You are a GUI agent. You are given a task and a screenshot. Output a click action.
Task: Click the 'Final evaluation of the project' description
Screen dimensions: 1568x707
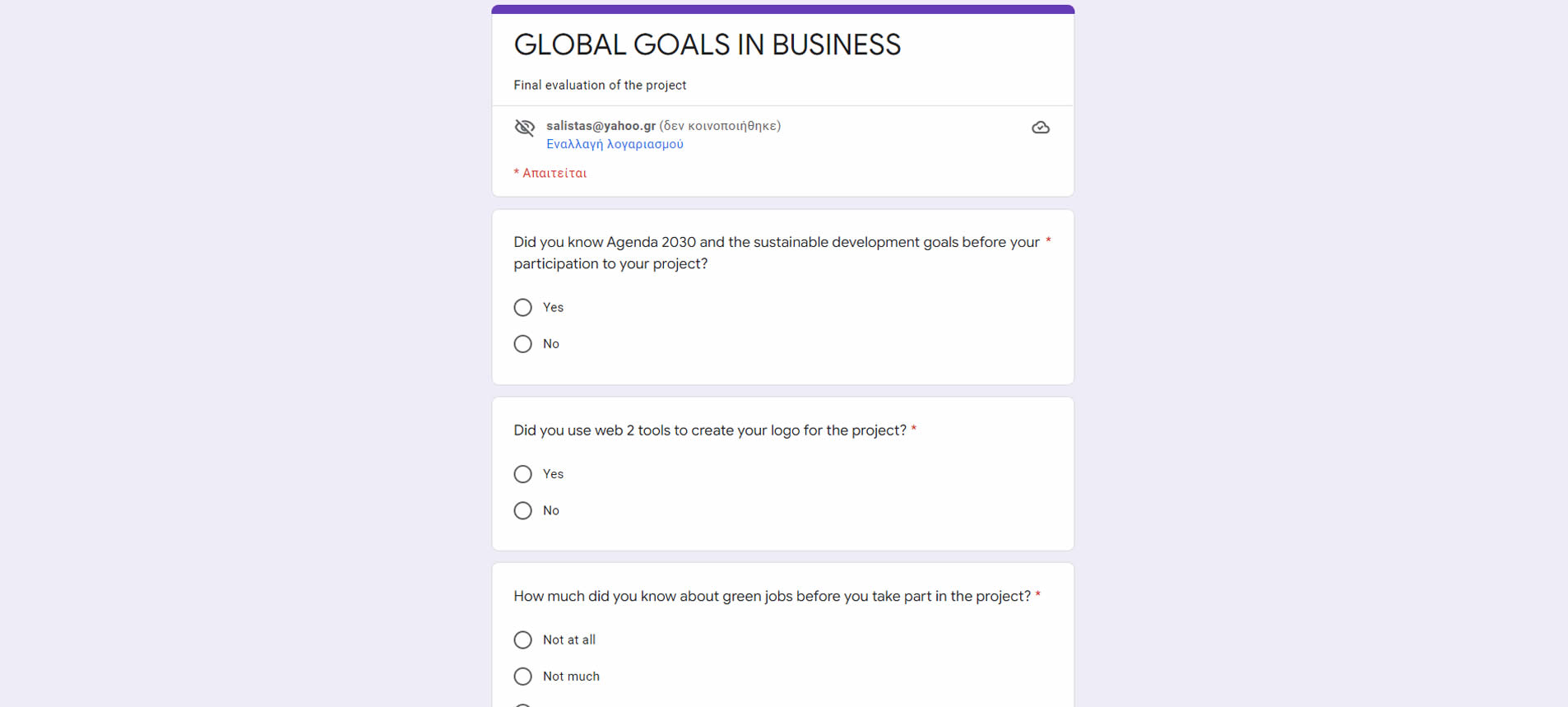tap(600, 85)
